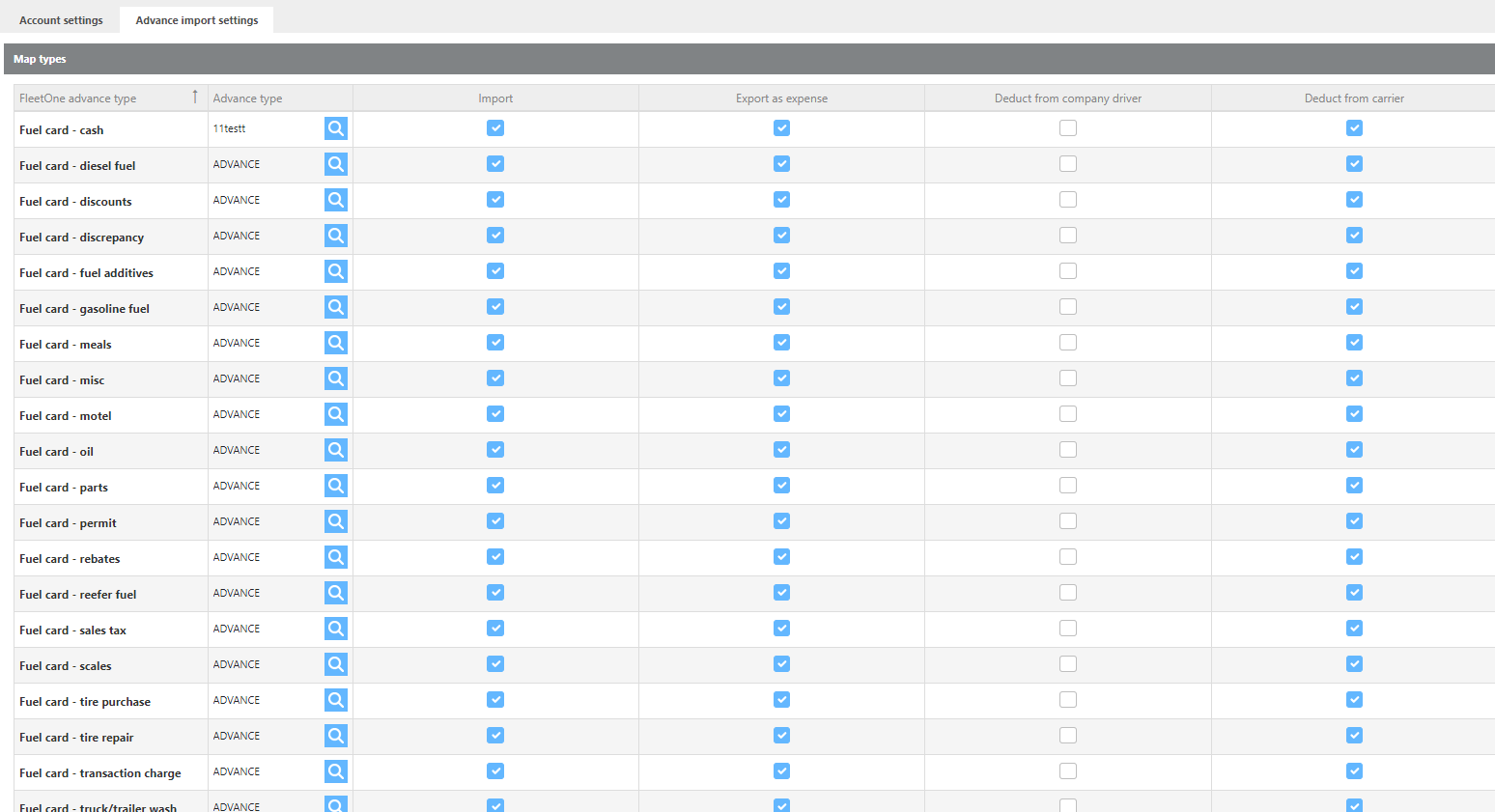Click the lookup icon for Fuel card - permit
The width and height of the screenshot is (1495, 812).
(x=335, y=521)
